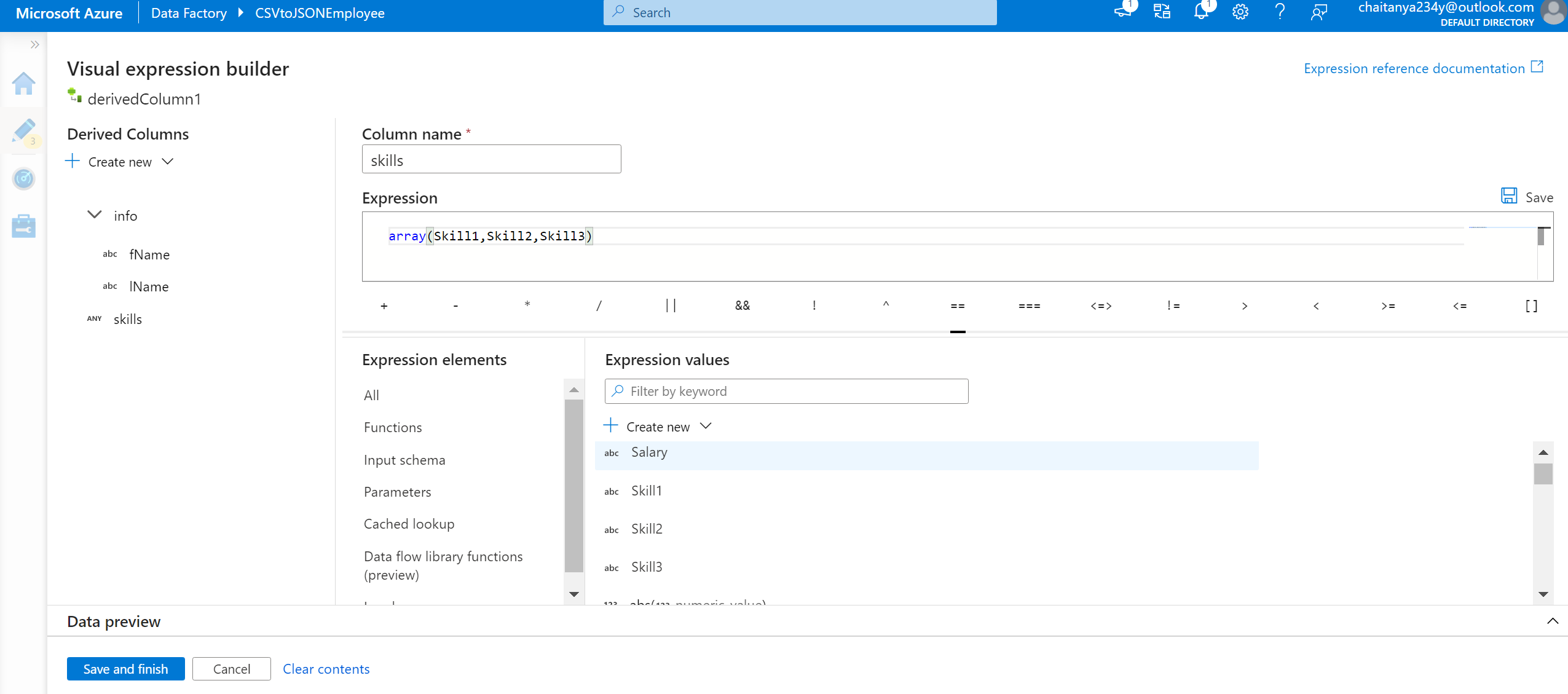Image resolution: width=1568 pixels, height=694 pixels.
Task: Insert the caret ^ operator
Action: (x=886, y=304)
